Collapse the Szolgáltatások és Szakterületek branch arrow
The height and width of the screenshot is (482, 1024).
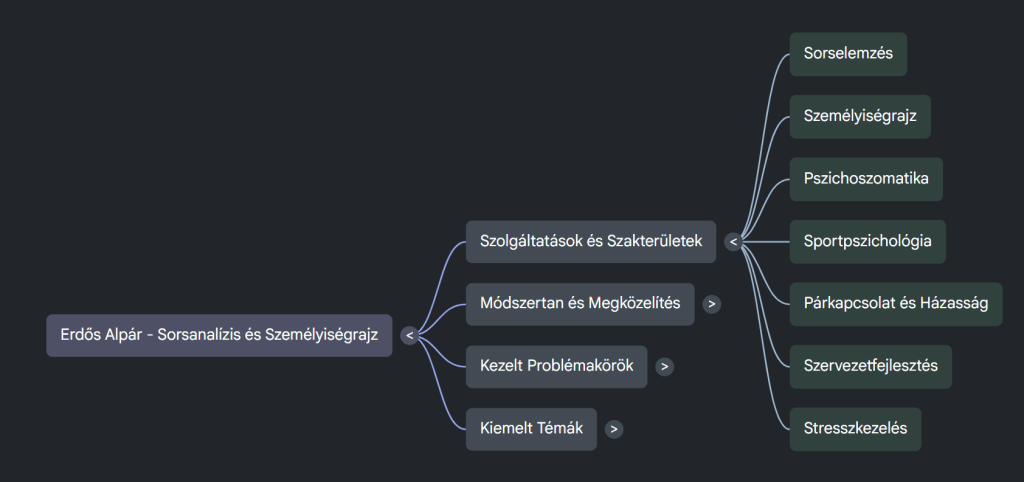coord(733,241)
